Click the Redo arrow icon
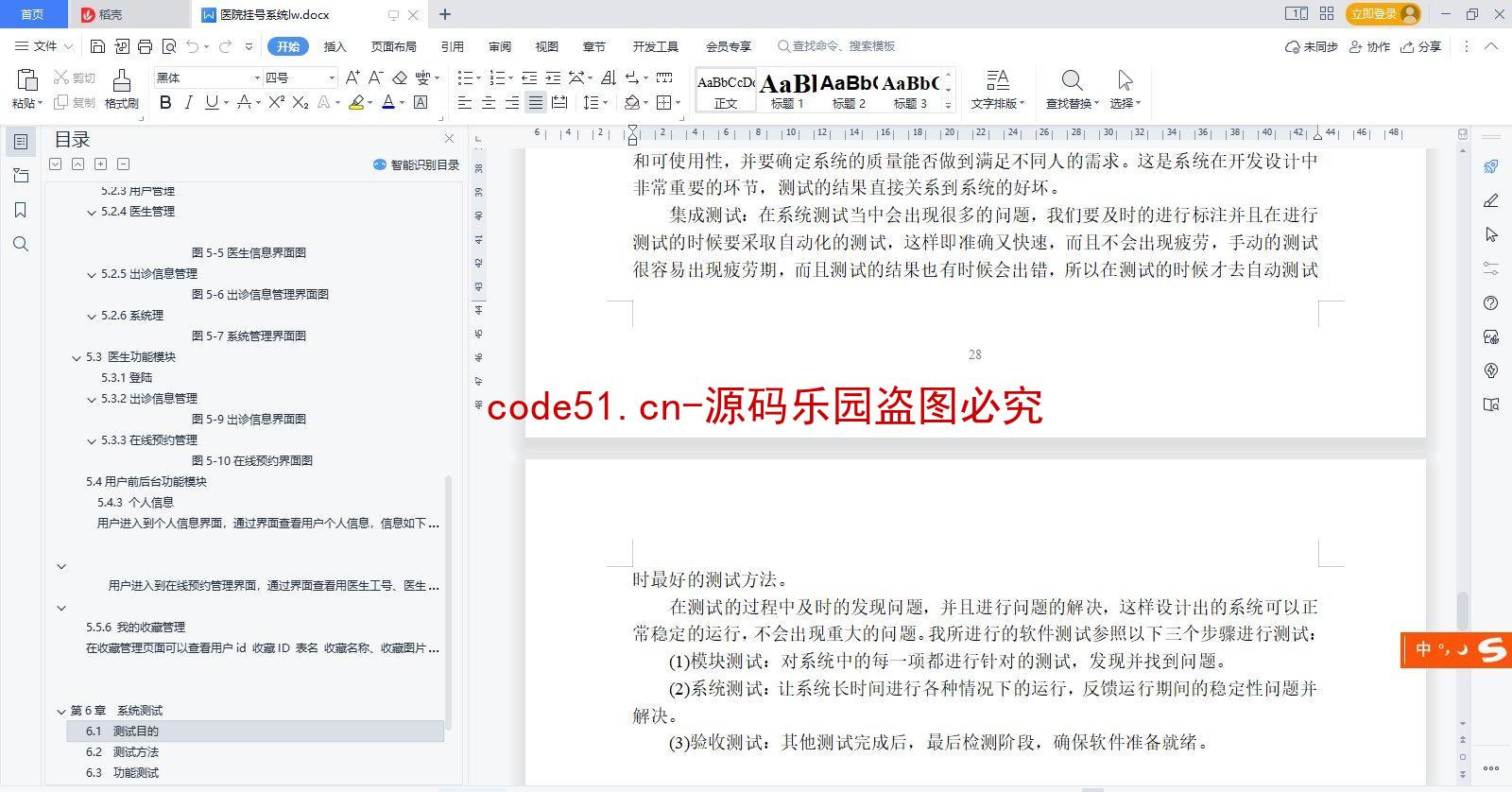The image size is (1512, 792). pos(225,46)
